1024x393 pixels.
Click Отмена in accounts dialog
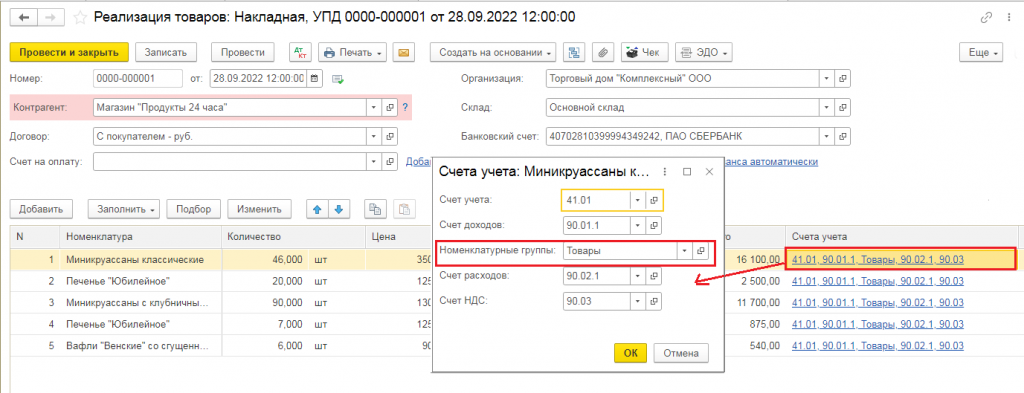point(681,353)
